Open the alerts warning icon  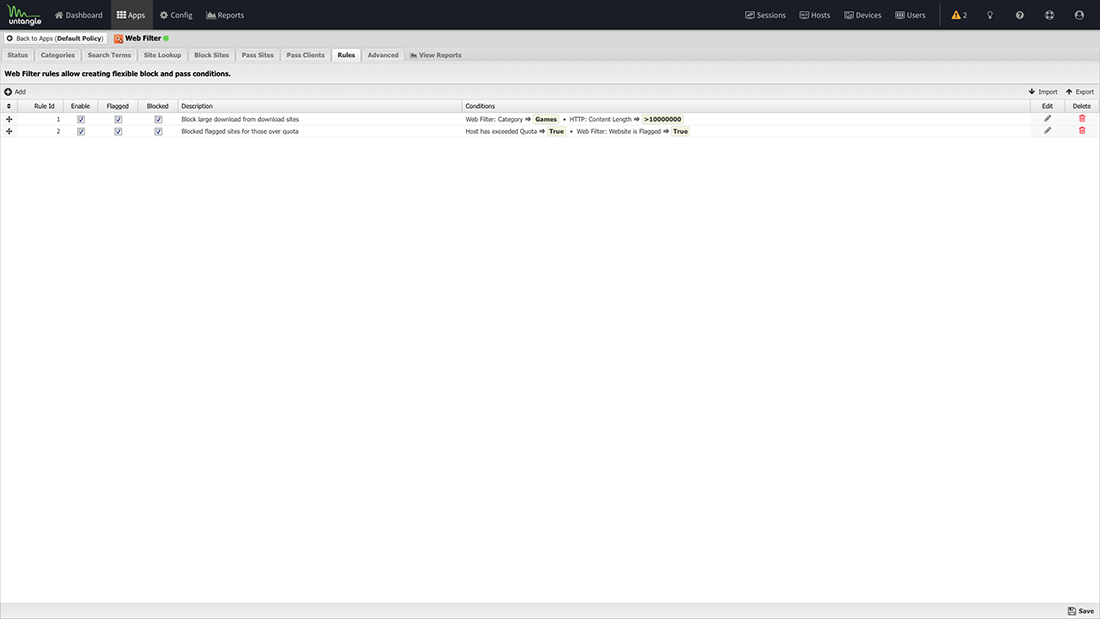tap(959, 15)
